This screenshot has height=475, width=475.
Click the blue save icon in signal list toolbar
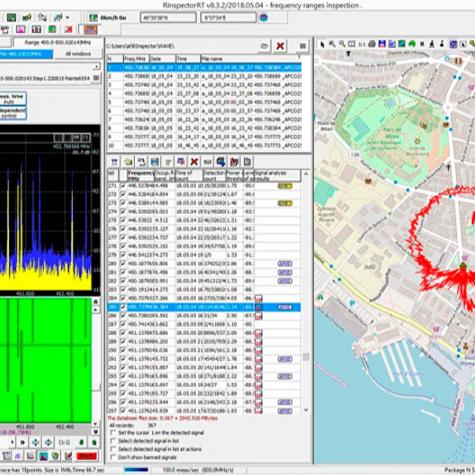(x=155, y=162)
